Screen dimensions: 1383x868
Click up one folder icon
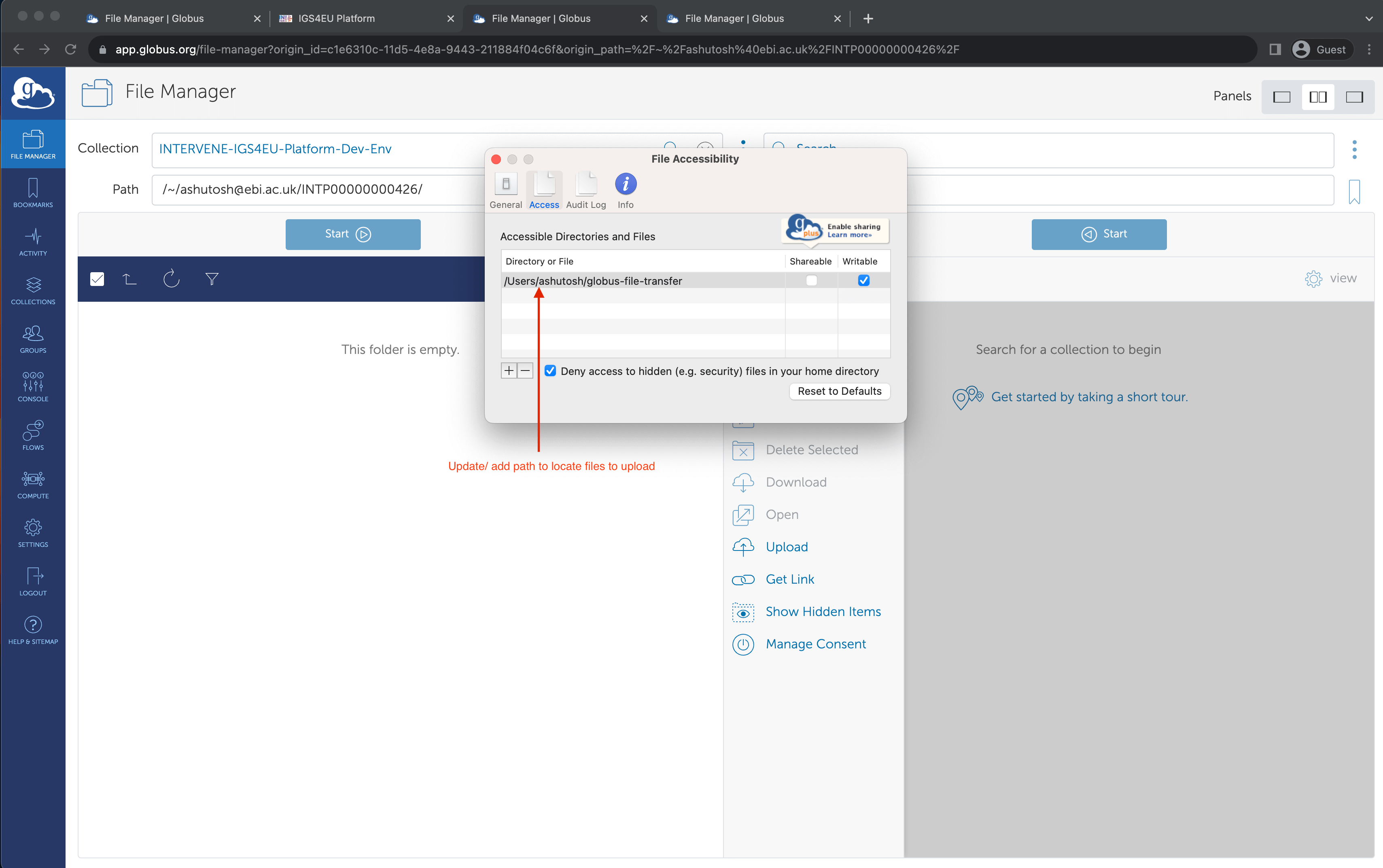130,279
